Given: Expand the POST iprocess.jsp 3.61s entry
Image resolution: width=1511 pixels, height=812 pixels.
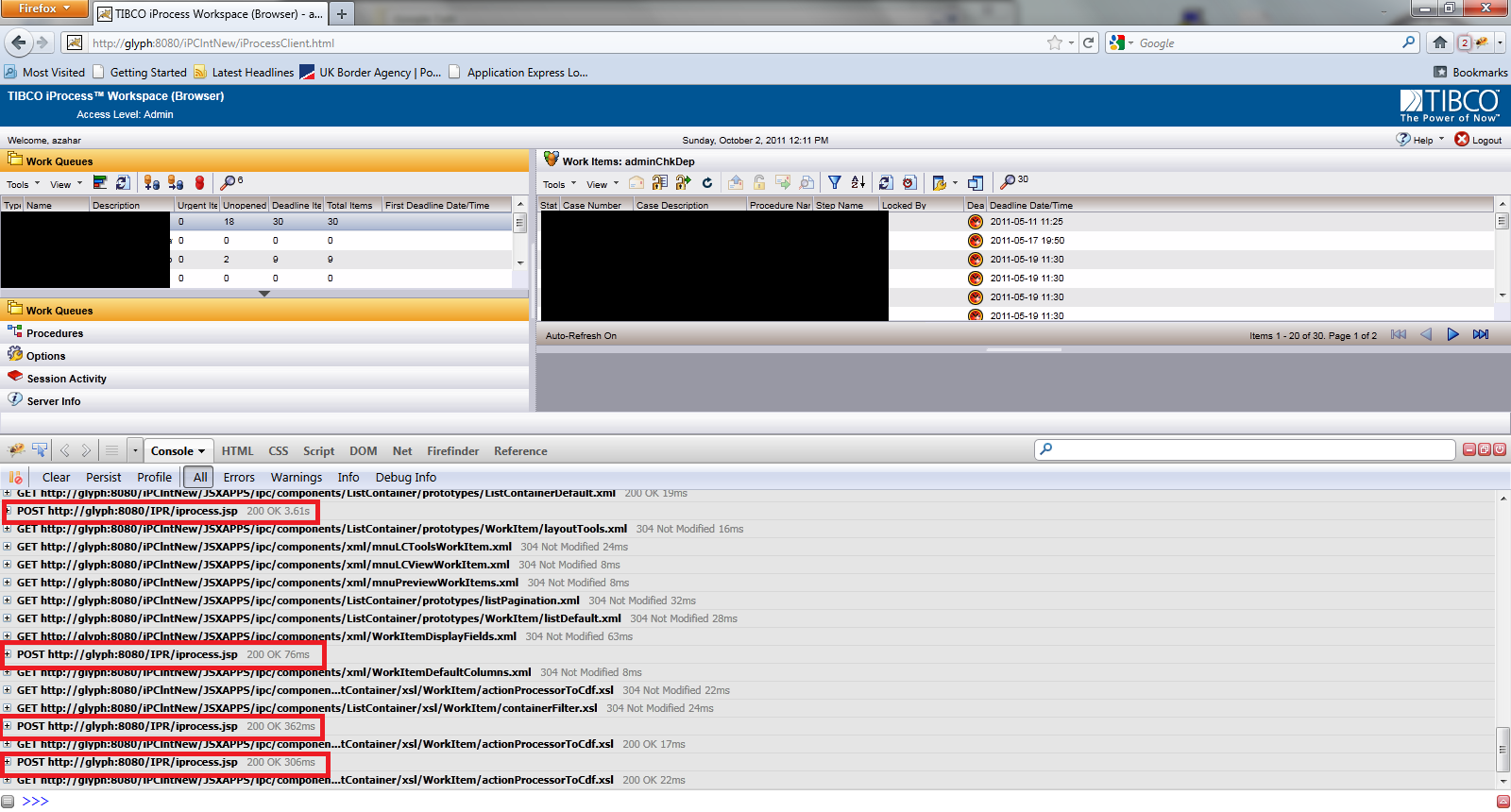Looking at the screenshot, I should tap(8, 511).
